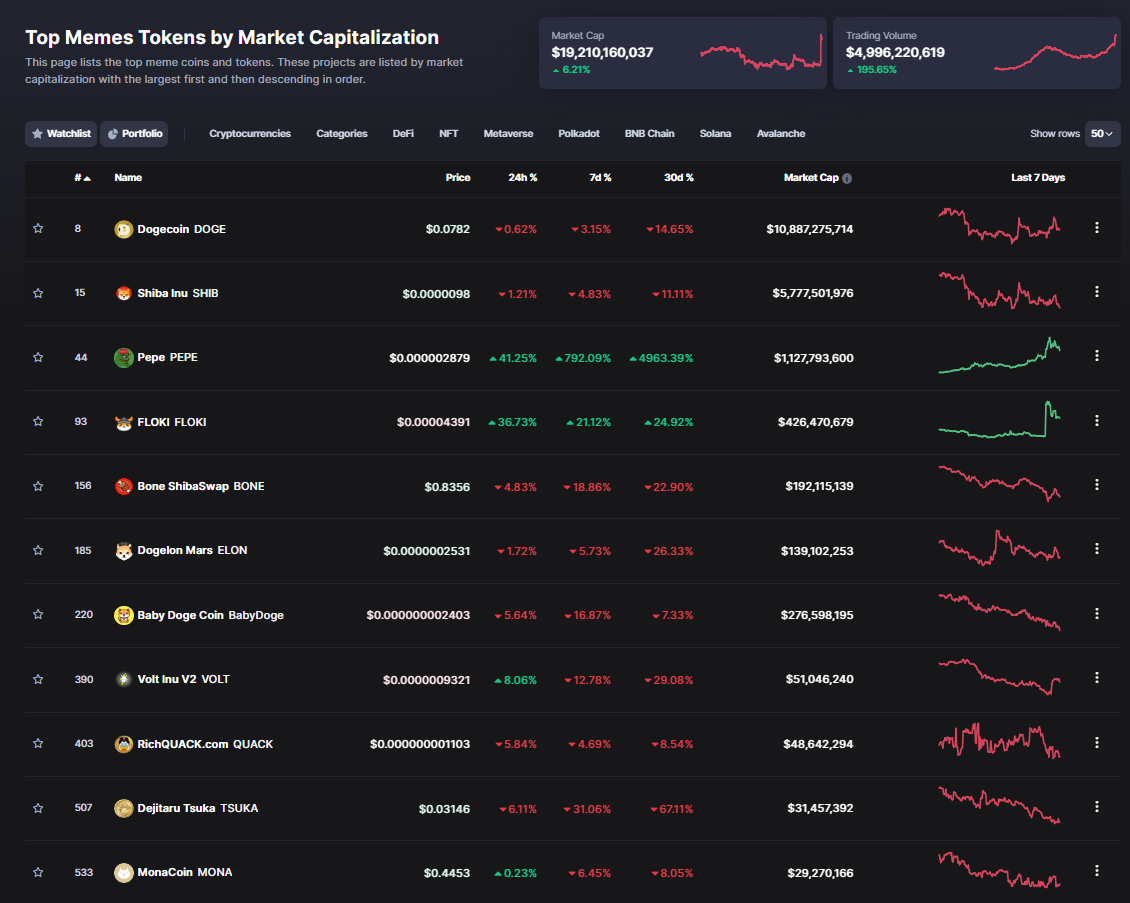
Task: Switch to the Solana tab
Action: pos(715,134)
